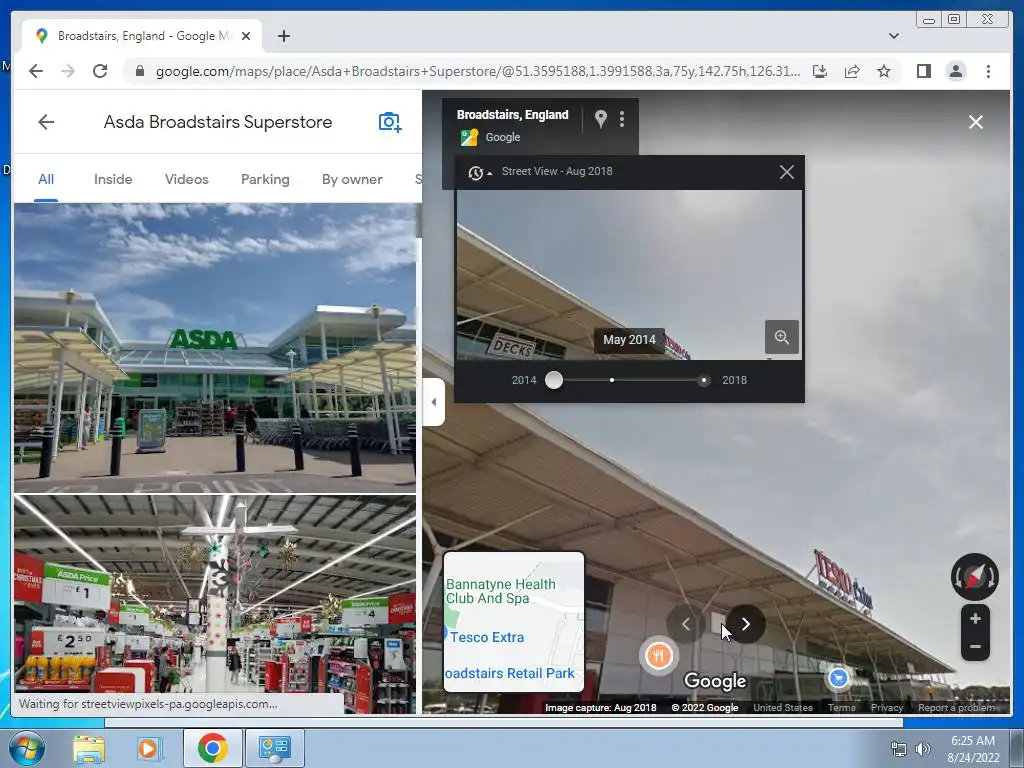This screenshot has height=768, width=1024.
Task: Switch to the Inside tab
Action: pyautogui.click(x=113, y=179)
